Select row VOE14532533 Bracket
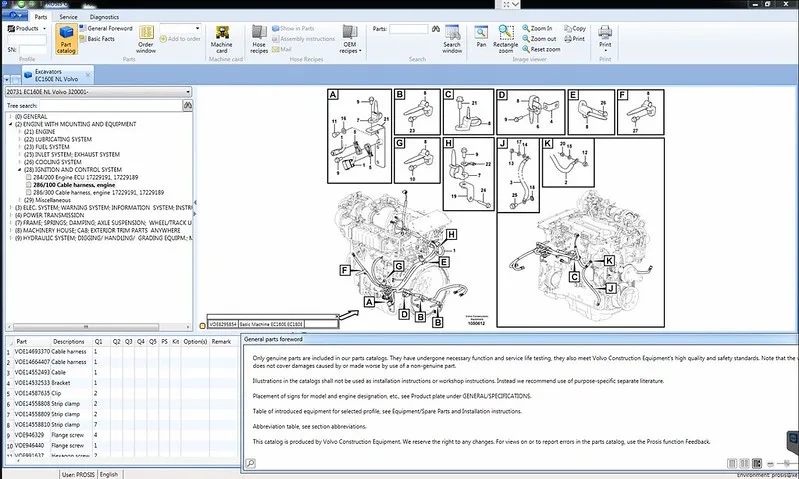Image resolution: width=799 pixels, height=479 pixels. click(122, 383)
